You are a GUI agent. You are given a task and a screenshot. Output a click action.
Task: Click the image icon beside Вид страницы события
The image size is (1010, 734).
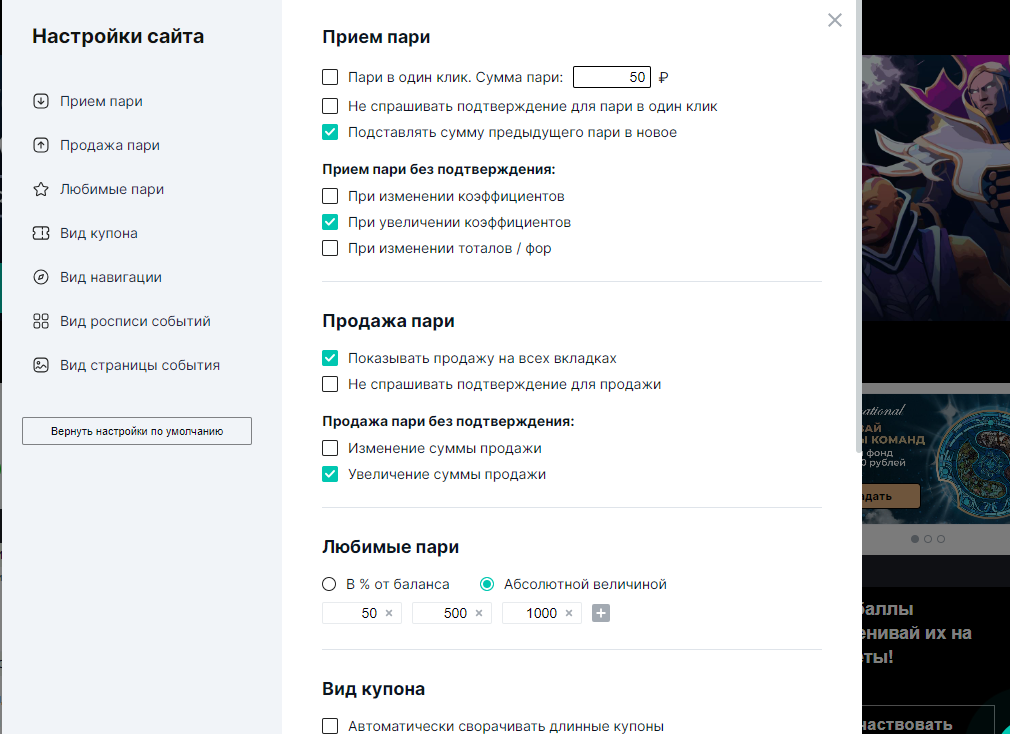click(x=41, y=365)
